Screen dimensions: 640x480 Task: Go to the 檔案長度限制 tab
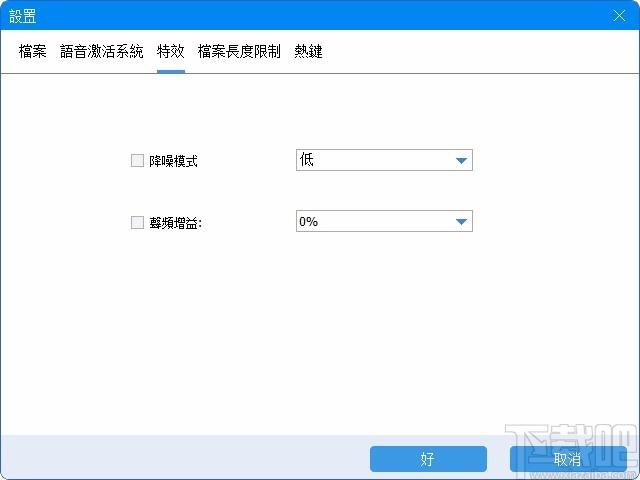(x=239, y=51)
